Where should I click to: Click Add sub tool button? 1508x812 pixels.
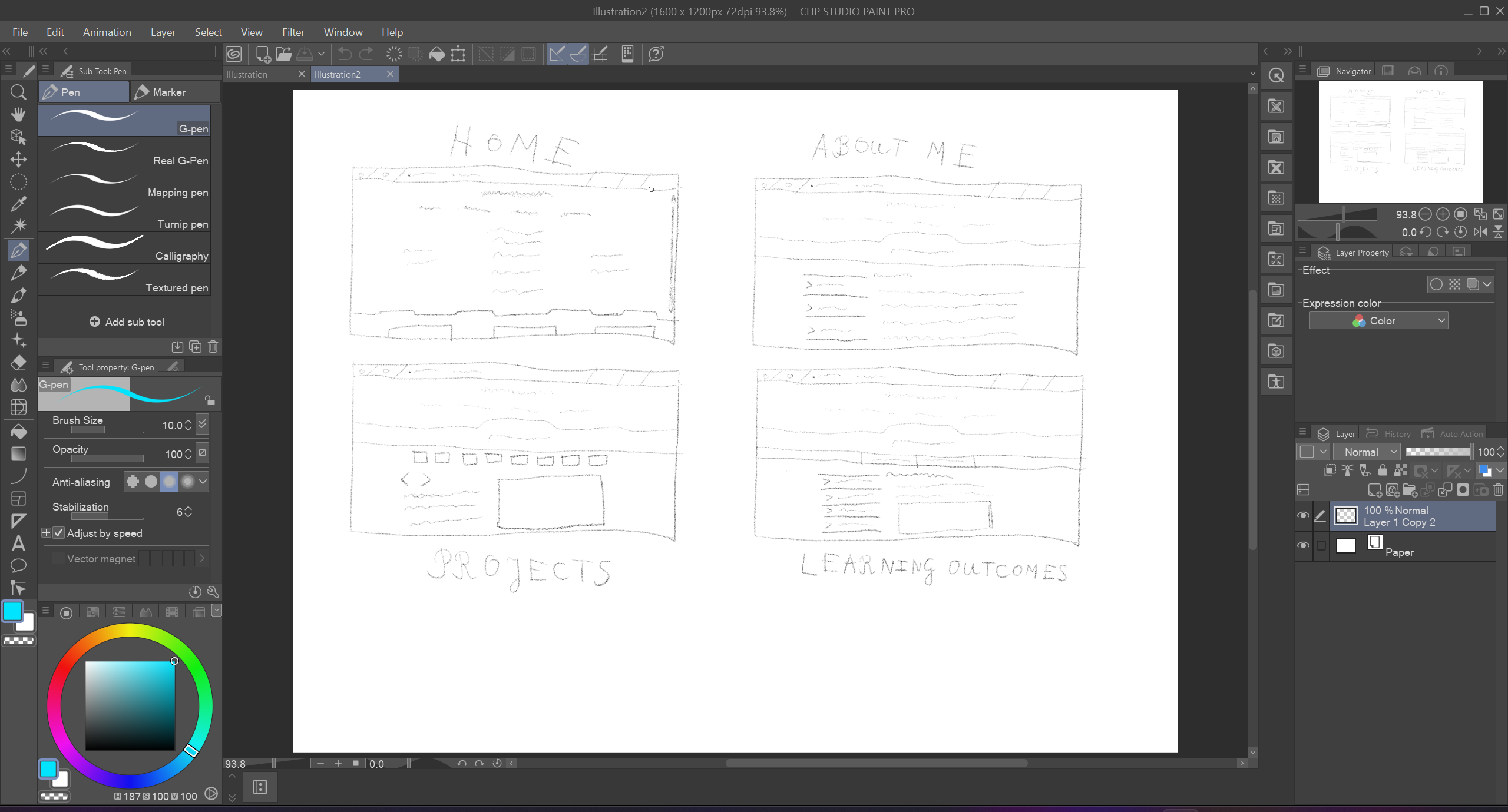(x=127, y=322)
